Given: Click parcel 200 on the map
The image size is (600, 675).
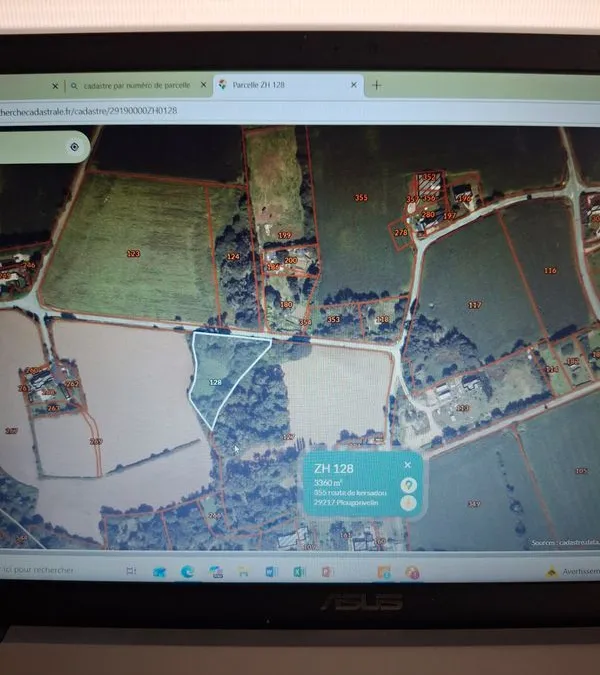Looking at the screenshot, I should pyautogui.click(x=291, y=260).
